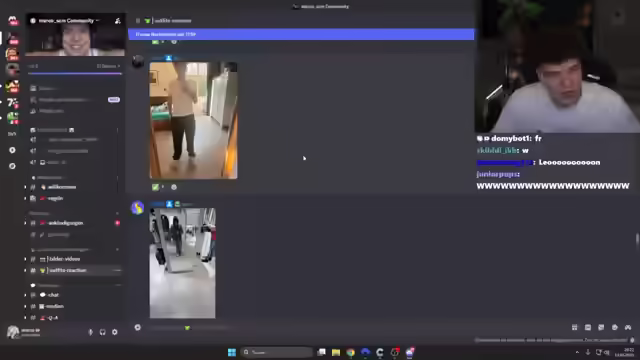Image resolution: width=640 pixels, height=360 pixels.
Task: Expand the chat channel arrow
Action: (25, 295)
